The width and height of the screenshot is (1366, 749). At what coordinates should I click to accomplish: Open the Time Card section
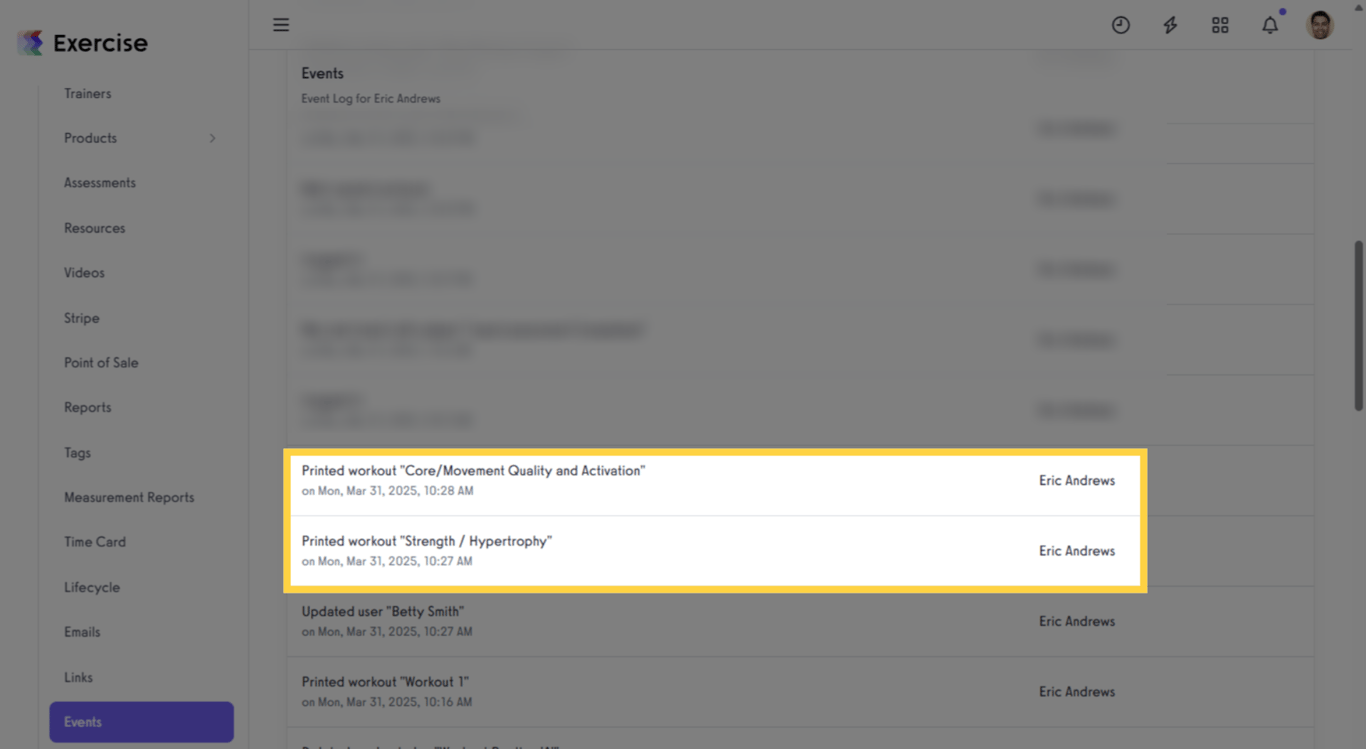95,542
